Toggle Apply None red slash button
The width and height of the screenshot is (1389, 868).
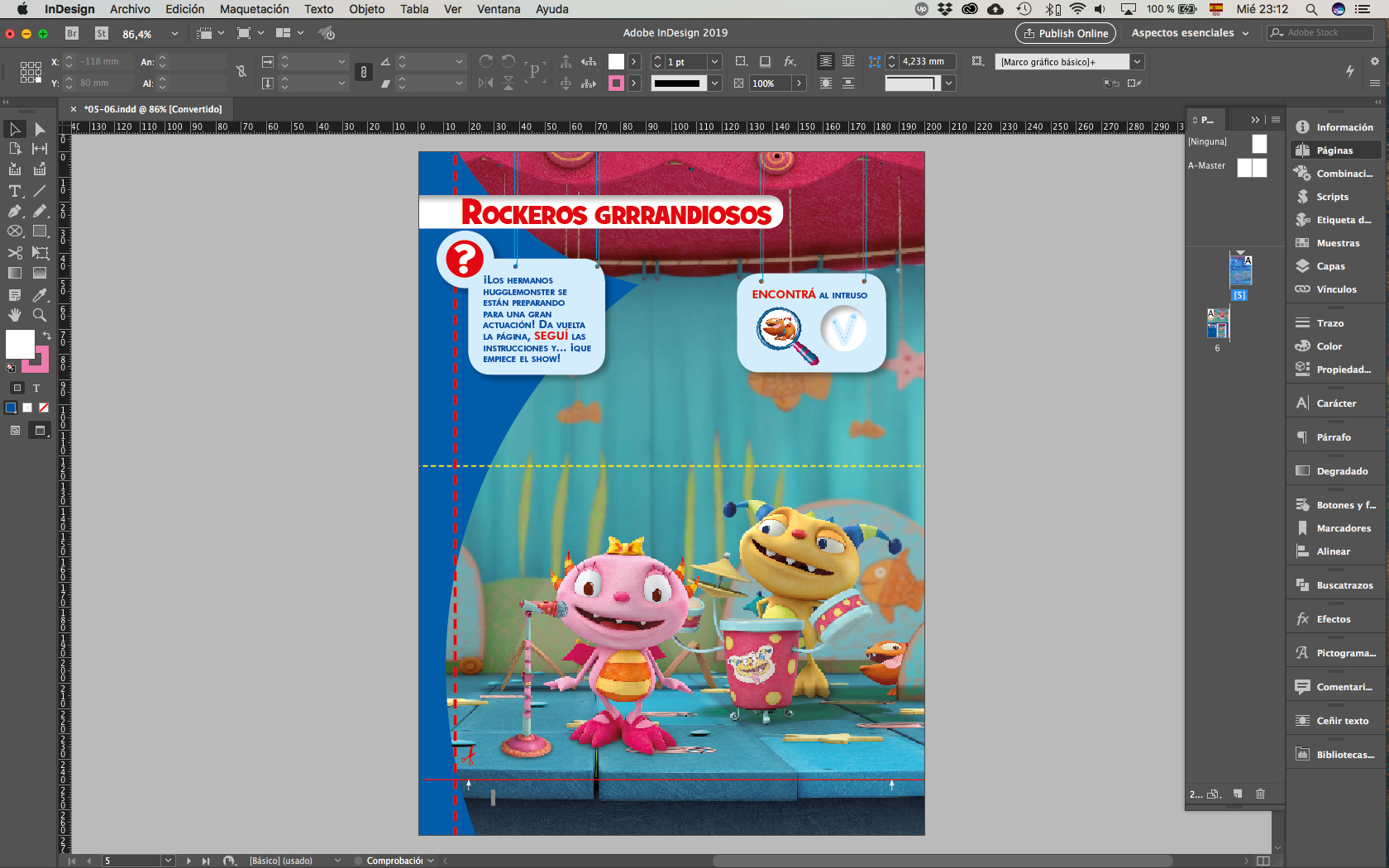tap(44, 408)
